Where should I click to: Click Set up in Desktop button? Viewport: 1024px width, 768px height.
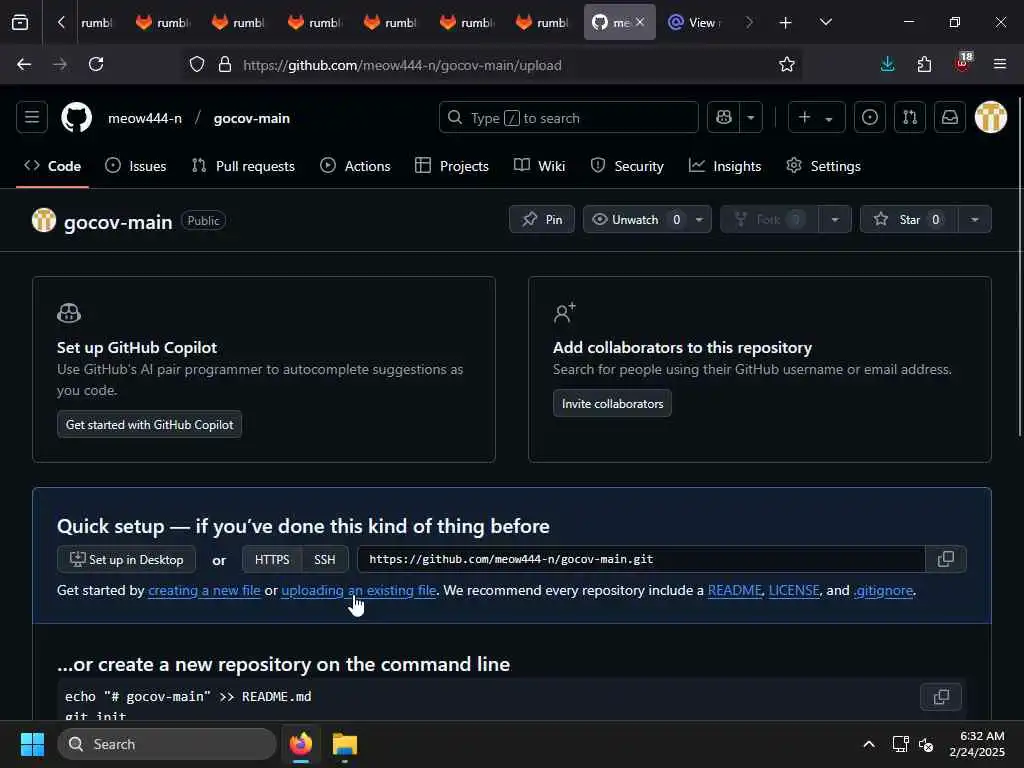[x=127, y=560]
